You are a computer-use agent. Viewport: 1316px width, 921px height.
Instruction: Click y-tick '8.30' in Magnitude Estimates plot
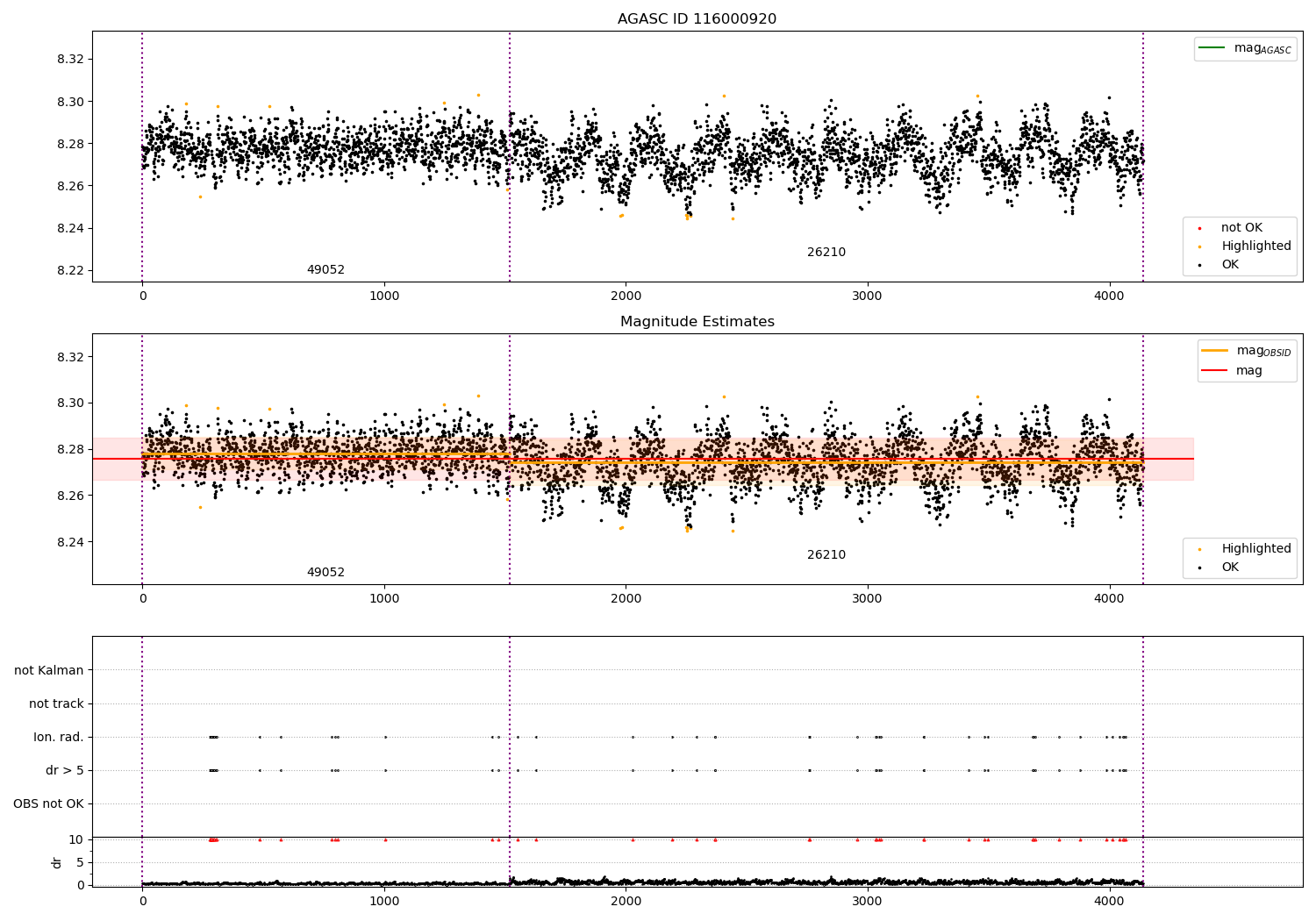click(70, 403)
